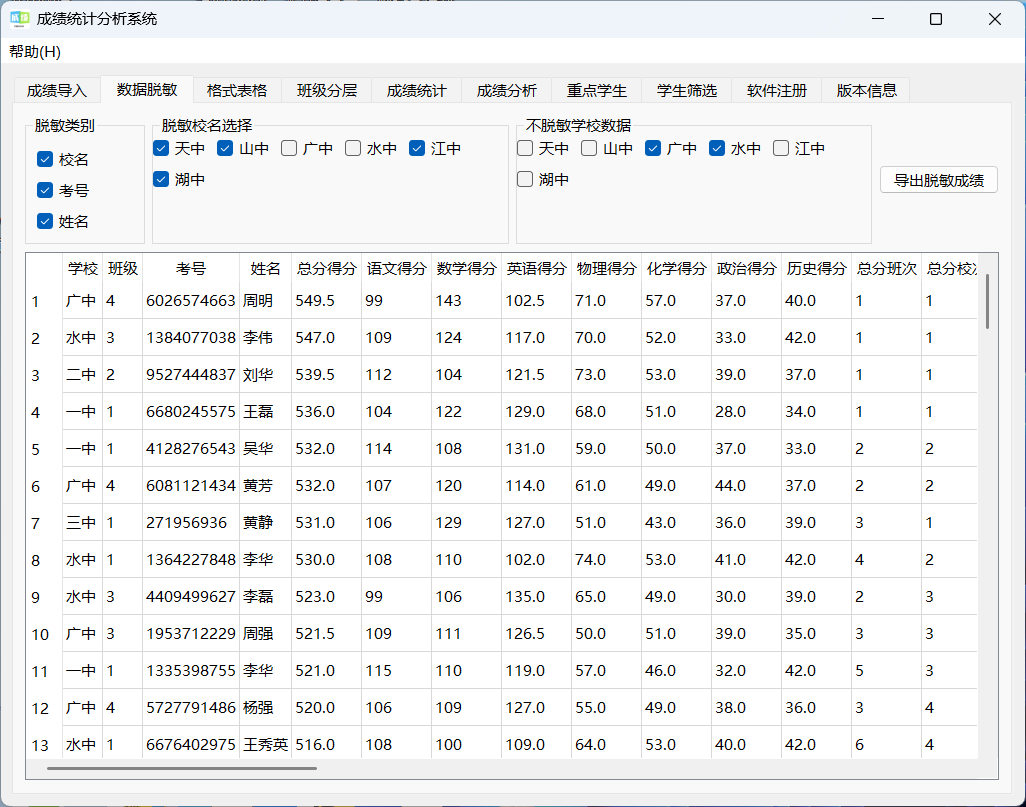Uncheck 广中 in 不脱敏学校数据 group
The image size is (1026, 807).
[652, 148]
